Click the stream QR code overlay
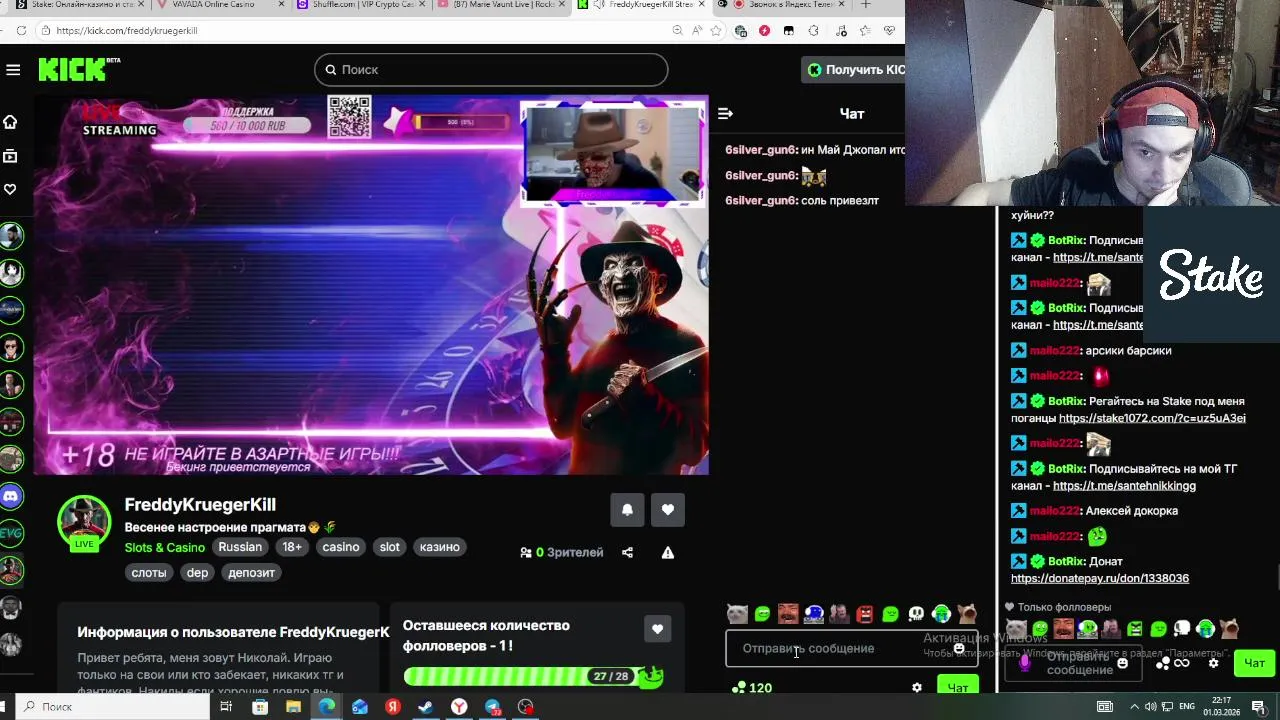1280x720 pixels. coord(350,117)
